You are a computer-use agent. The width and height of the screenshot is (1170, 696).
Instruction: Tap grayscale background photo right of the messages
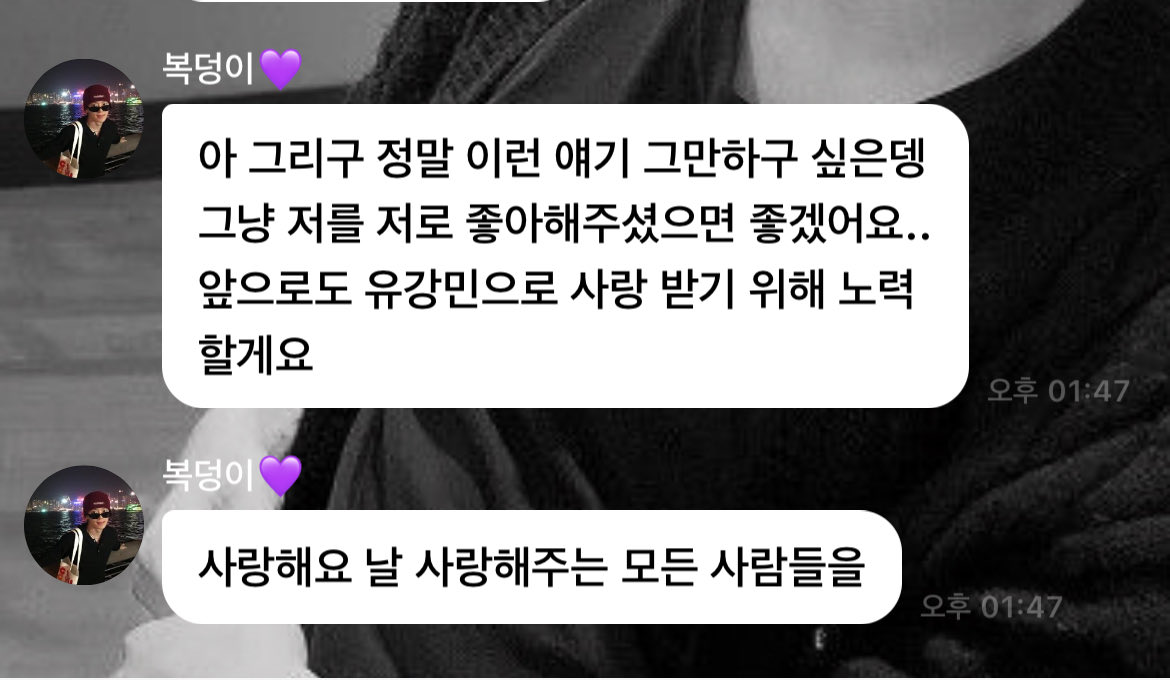[1067, 224]
